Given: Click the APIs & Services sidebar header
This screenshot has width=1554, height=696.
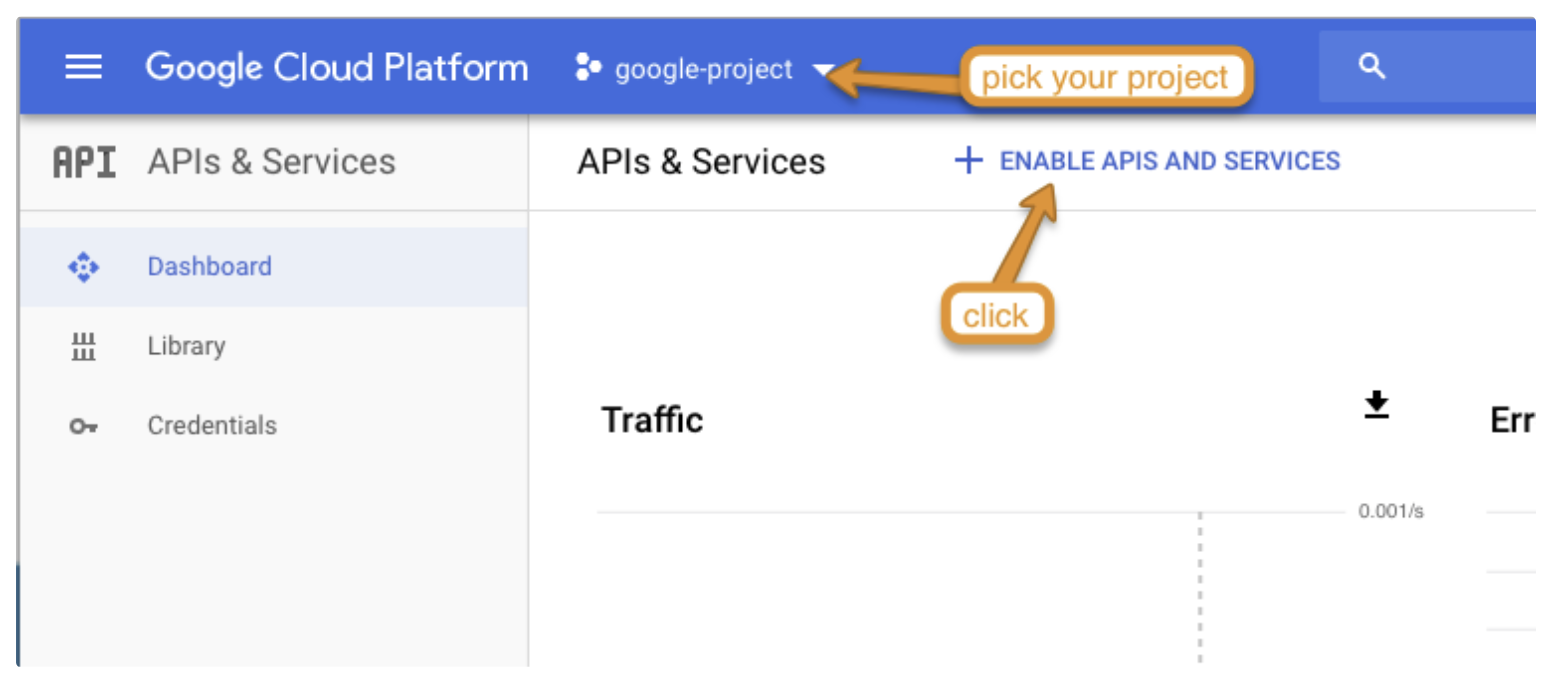Looking at the screenshot, I should [271, 162].
